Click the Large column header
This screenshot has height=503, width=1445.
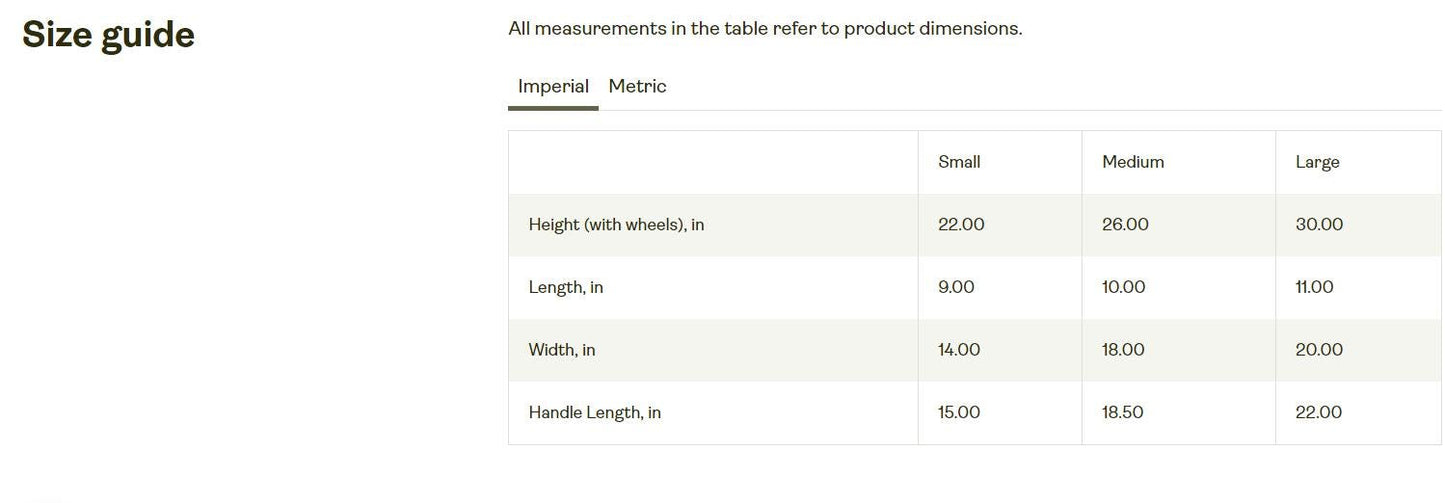(x=1317, y=162)
